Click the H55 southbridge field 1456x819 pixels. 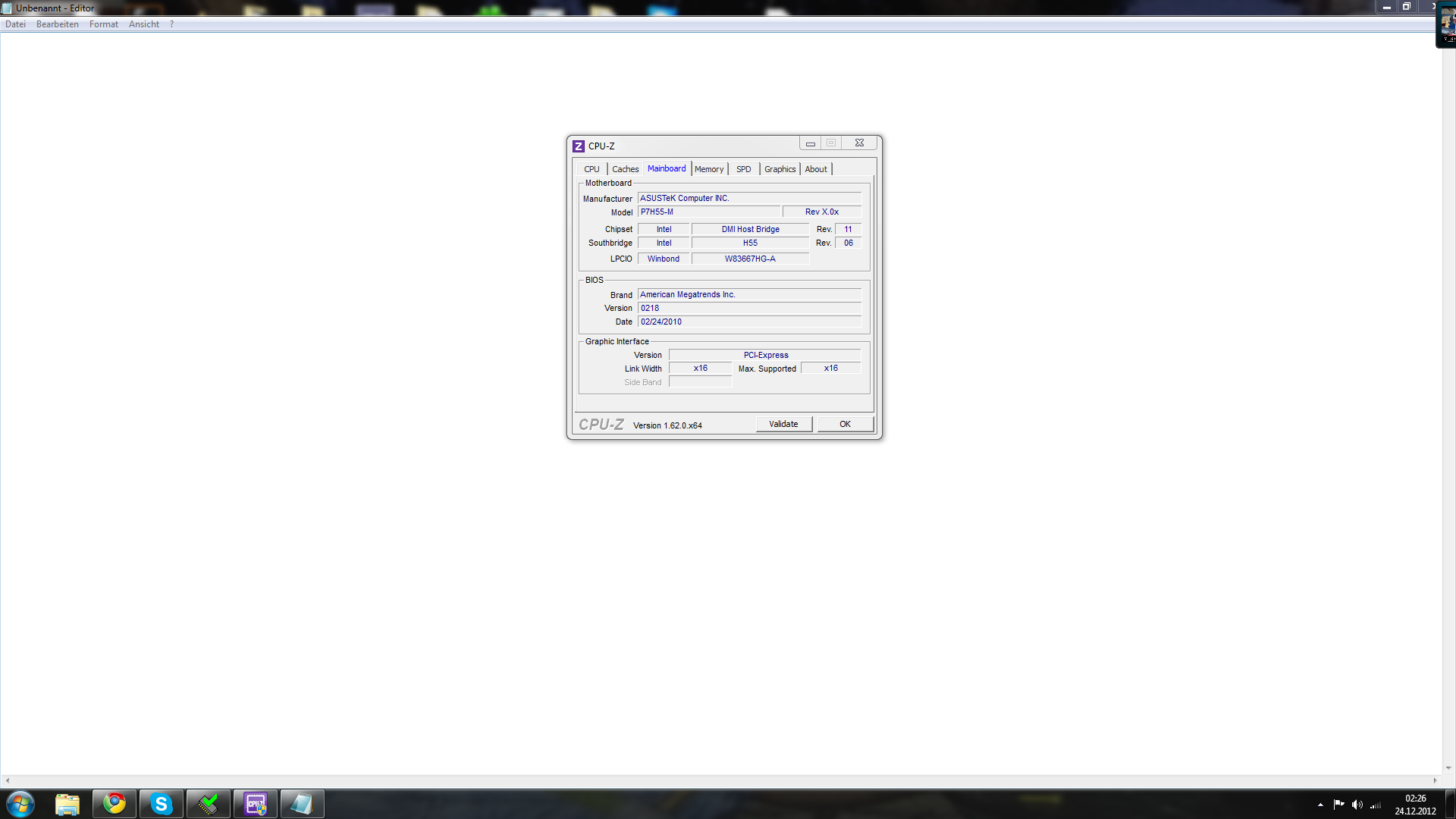click(750, 243)
